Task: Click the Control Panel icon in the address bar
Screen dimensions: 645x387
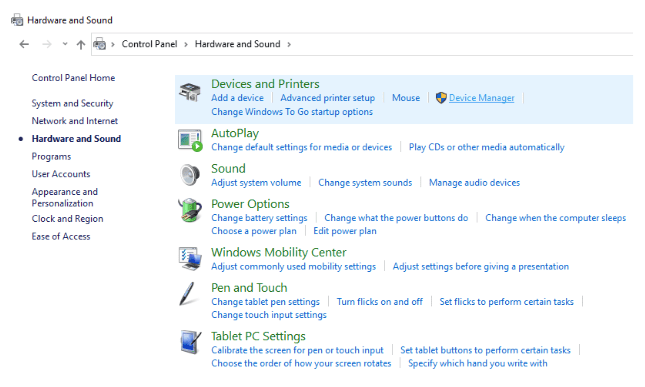Action: (100, 44)
